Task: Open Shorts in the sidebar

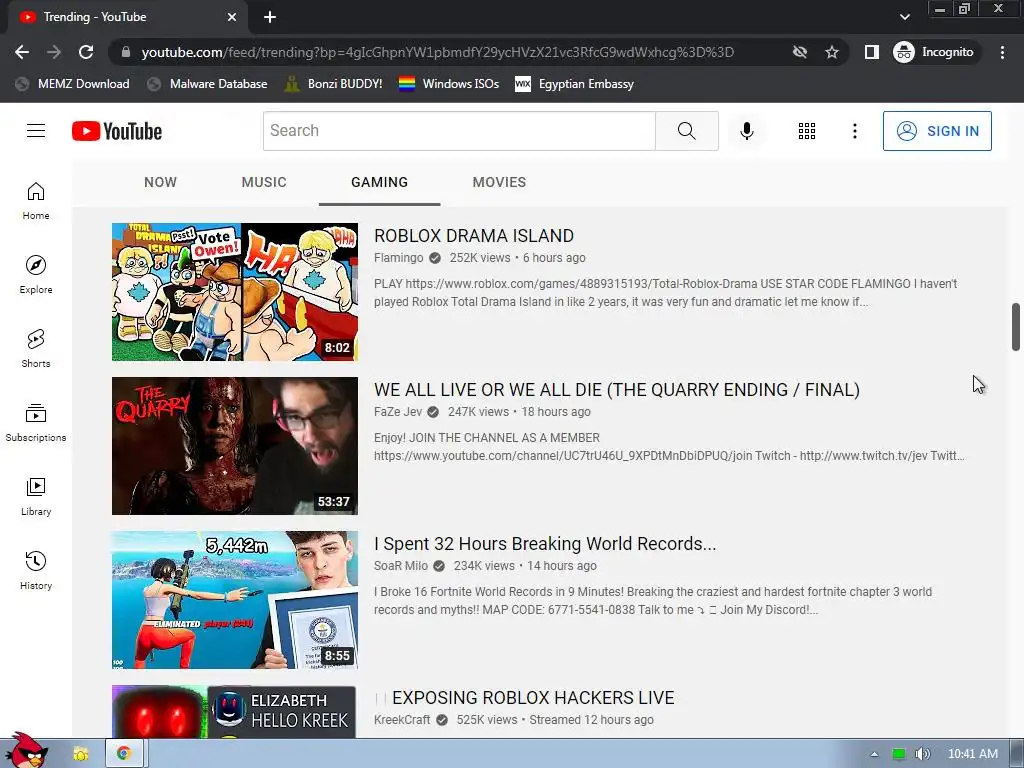Action: 36,349
